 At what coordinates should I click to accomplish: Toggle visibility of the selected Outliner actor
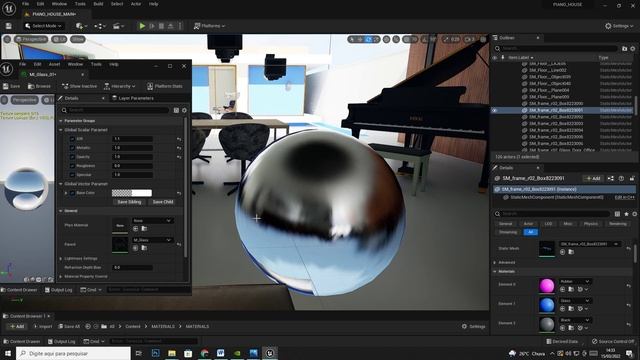[x=495, y=110]
